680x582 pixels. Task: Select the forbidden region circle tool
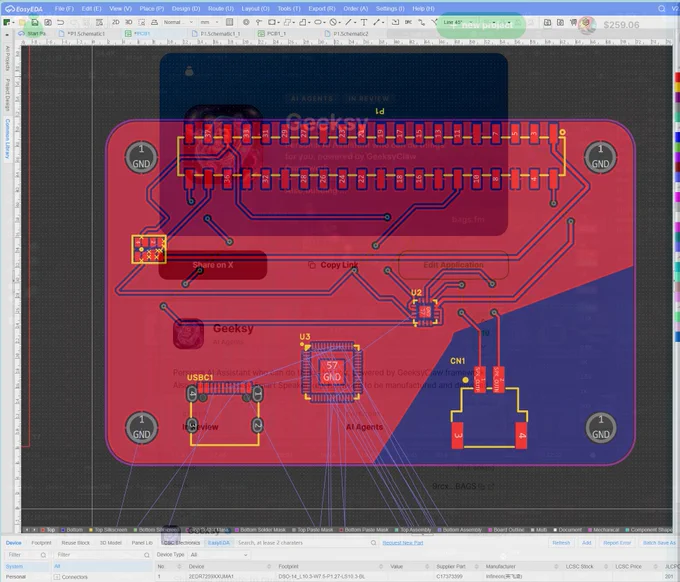pyautogui.click(x=333, y=22)
